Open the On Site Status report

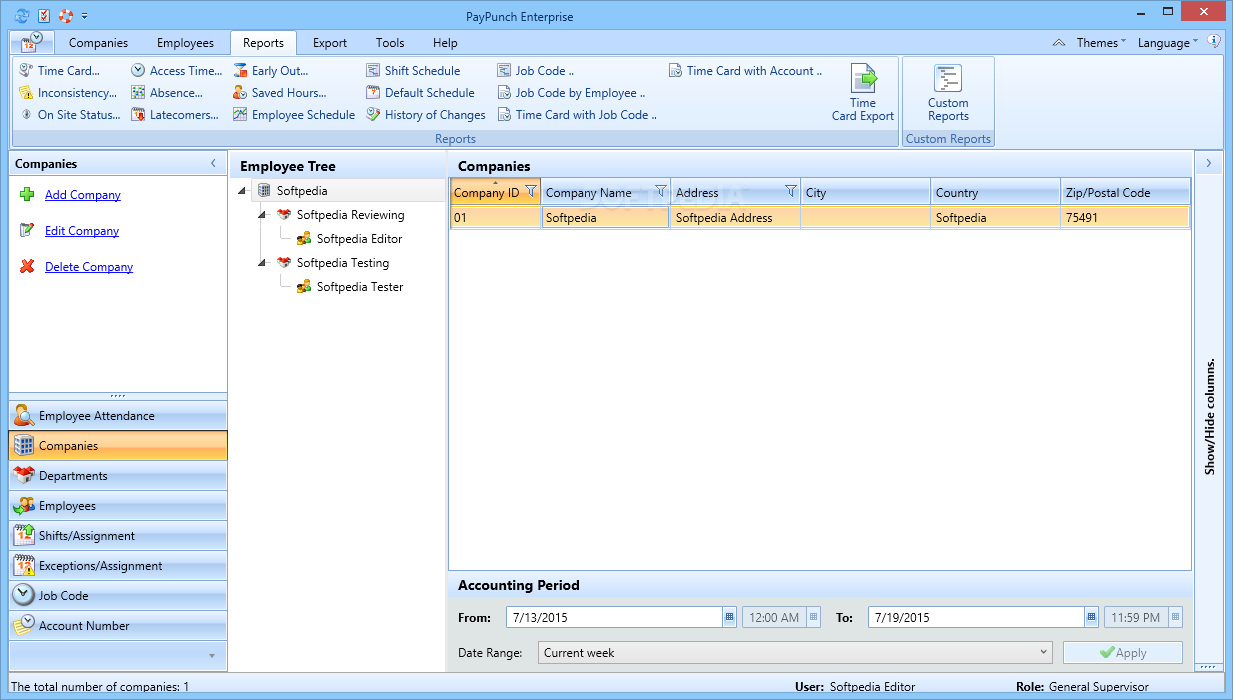[70, 115]
